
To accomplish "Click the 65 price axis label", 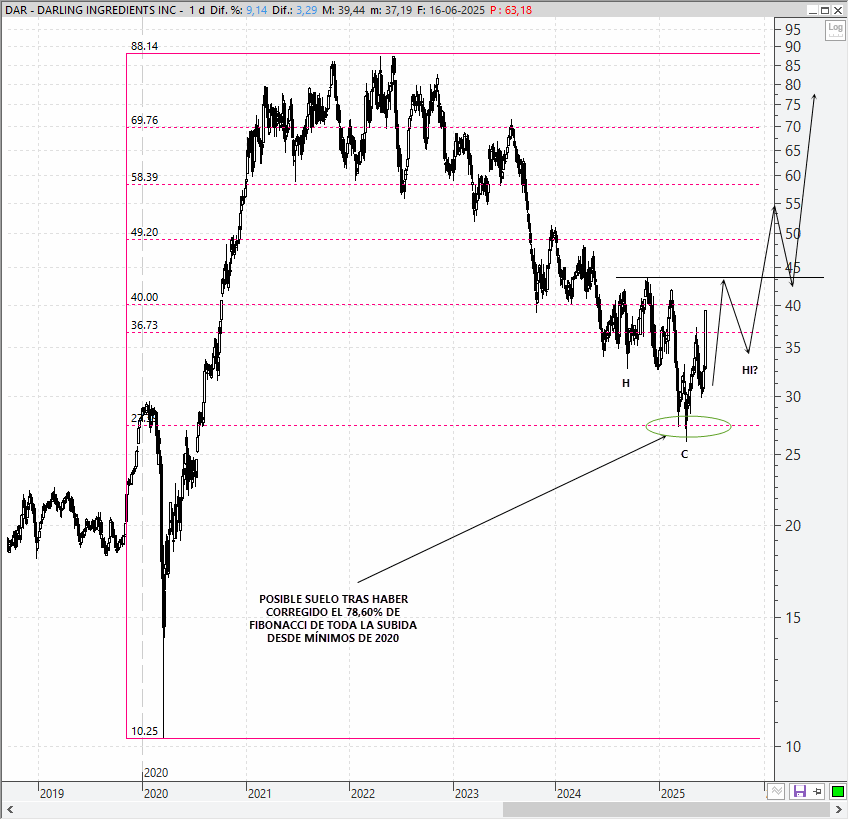I will coord(793,151).
